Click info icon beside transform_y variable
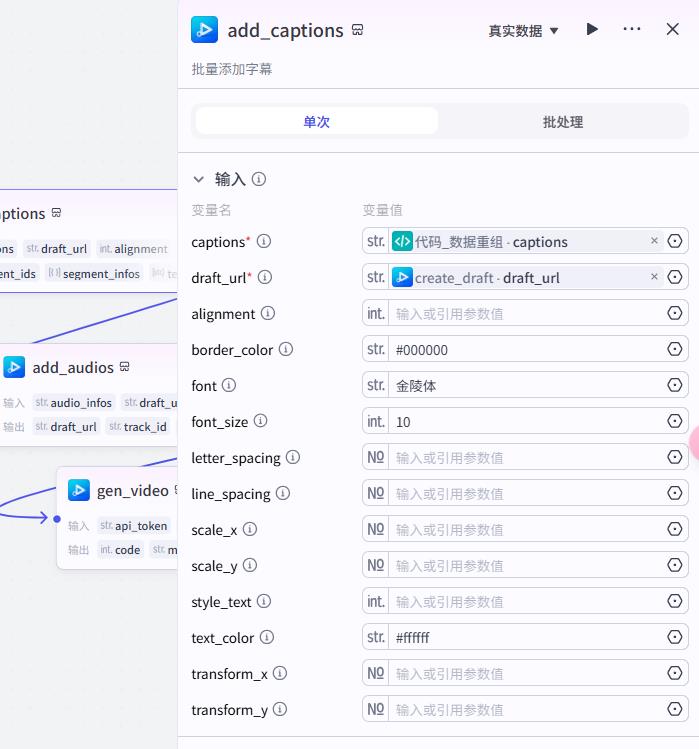Image resolution: width=699 pixels, height=749 pixels. tap(280, 709)
